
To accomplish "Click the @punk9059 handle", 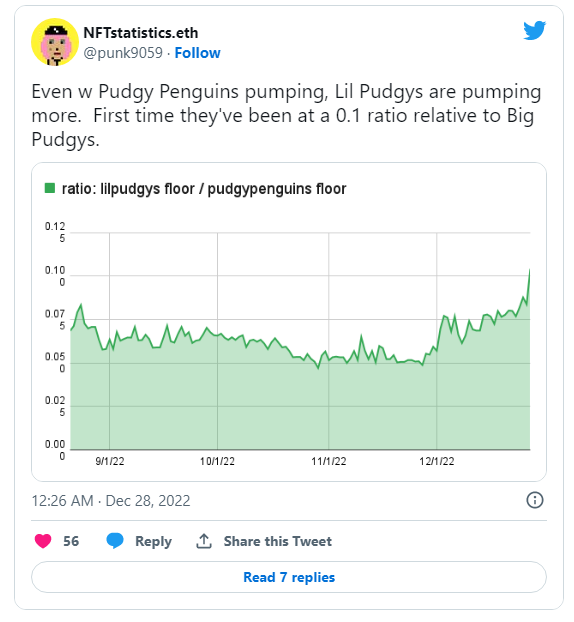I will click(123, 53).
